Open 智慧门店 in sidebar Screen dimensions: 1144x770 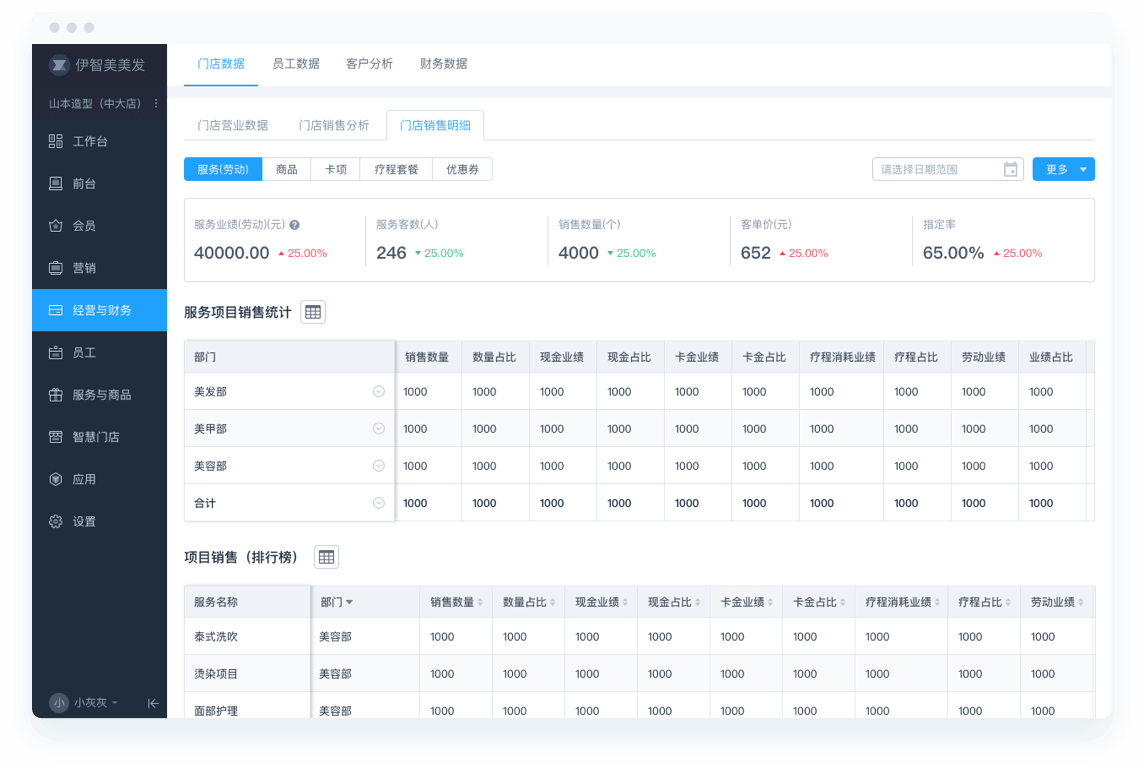(99, 436)
